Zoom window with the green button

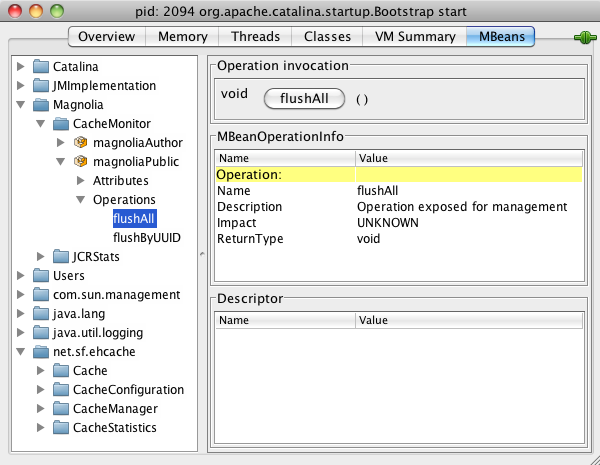57,11
